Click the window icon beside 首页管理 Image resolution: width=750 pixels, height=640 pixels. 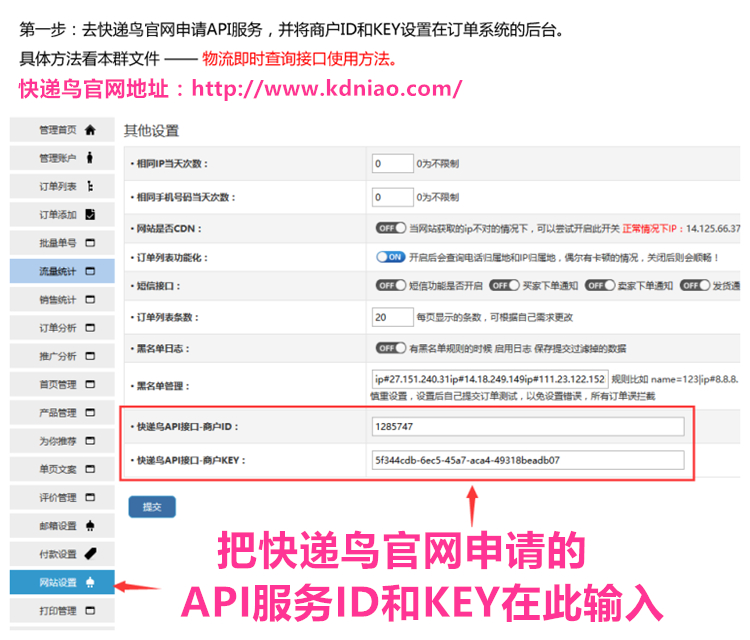[x=90, y=384]
